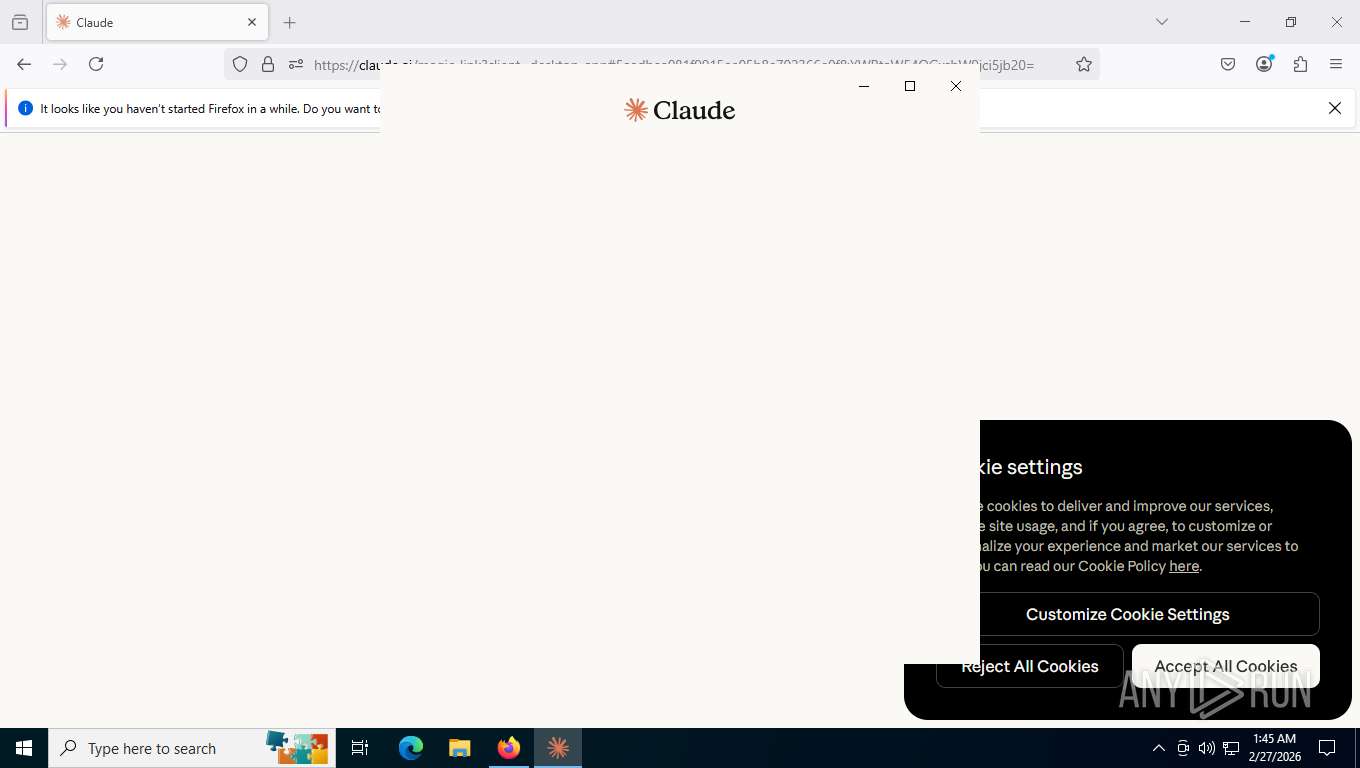Image resolution: width=1360 pixels, height=768 pixels.
Task: Open taskbar clock and date
Action: click(1274, 748)
